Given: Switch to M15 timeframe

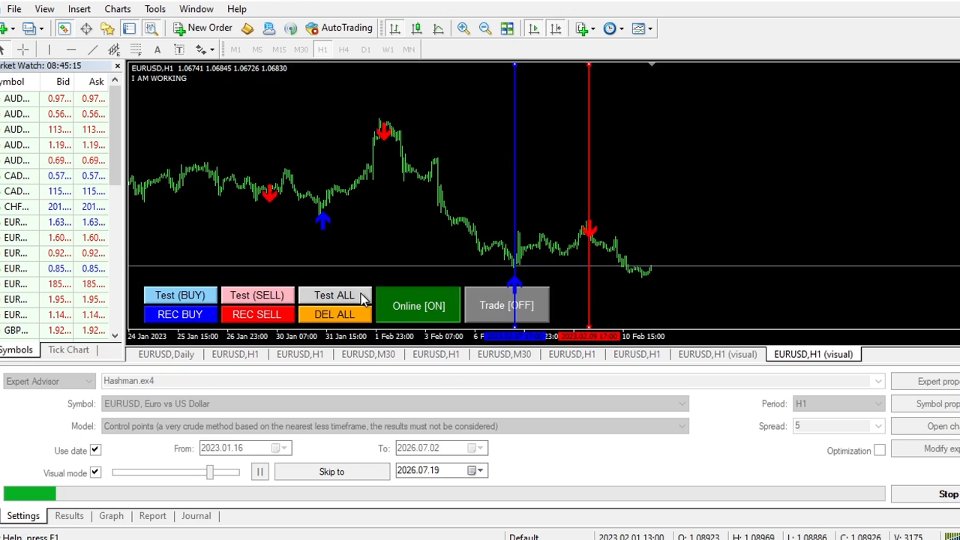Looking at the screenshot, I should point(279,50).
